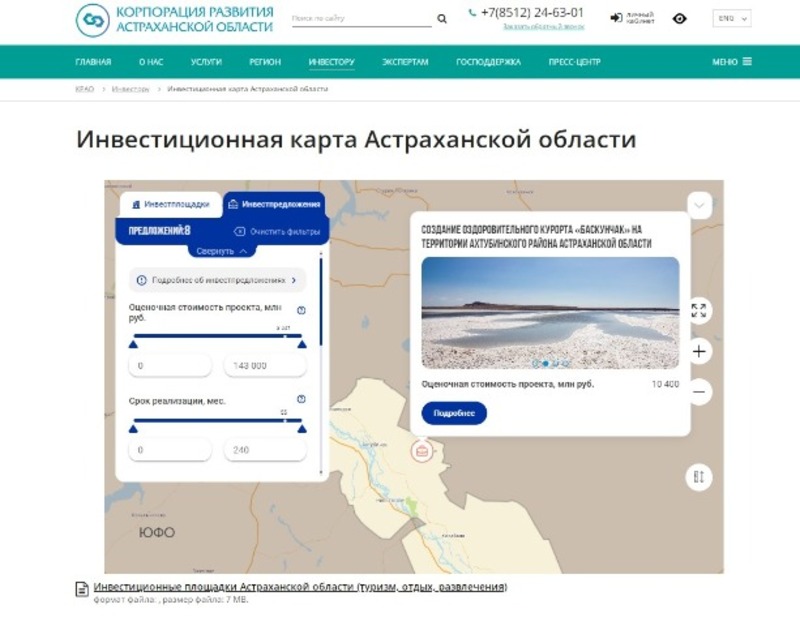The width and height of the screenshot is (800, 643).
Task: Open personal account login icon
Action: coord(616,18)
